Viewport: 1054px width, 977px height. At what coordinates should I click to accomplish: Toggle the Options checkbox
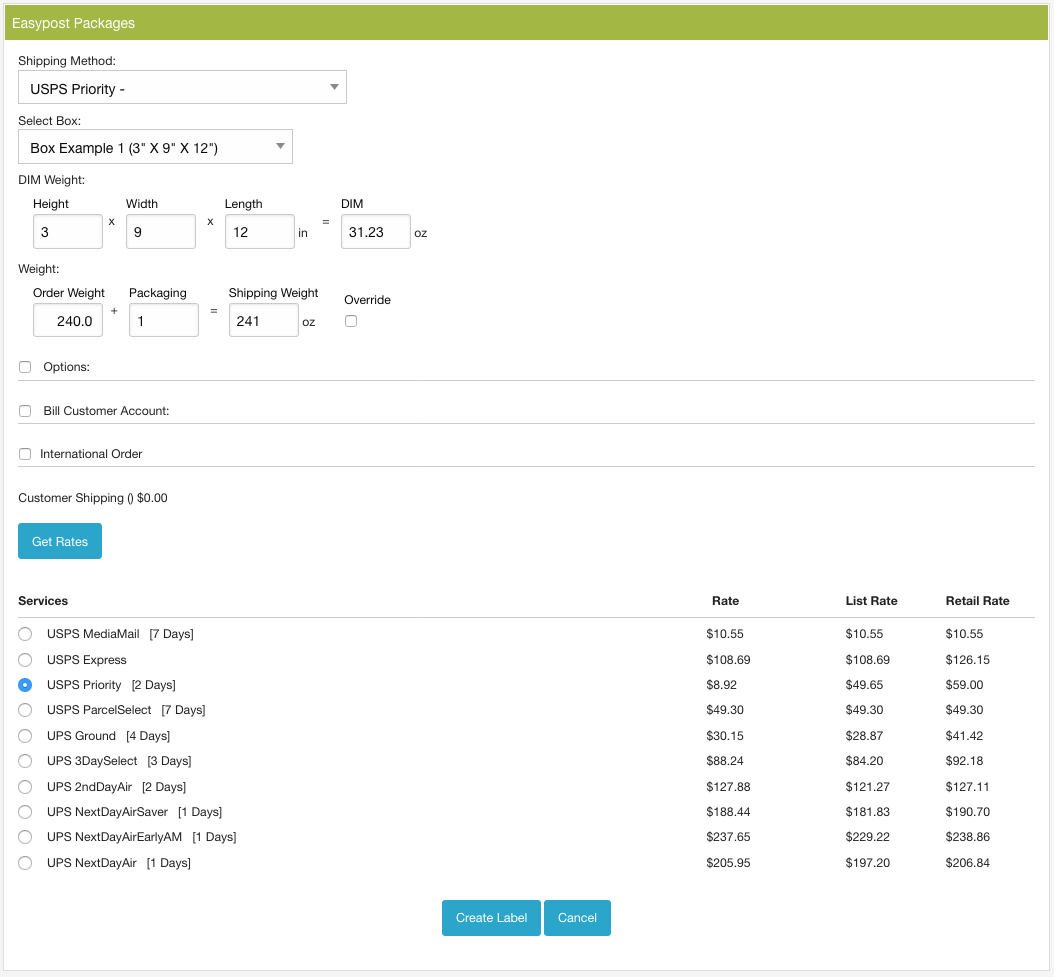(25, 367)
